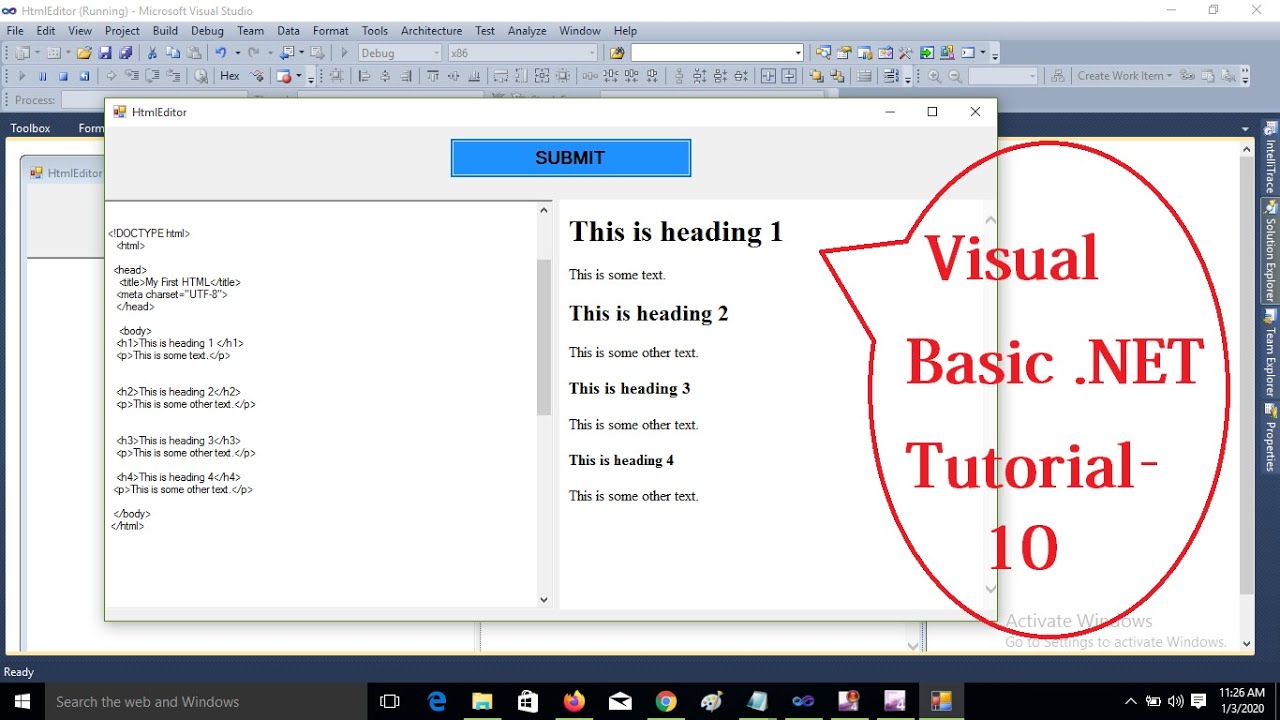Click the Align Tops icon
The height and width of the screenshot is (720, 1280).
point(432,76)
